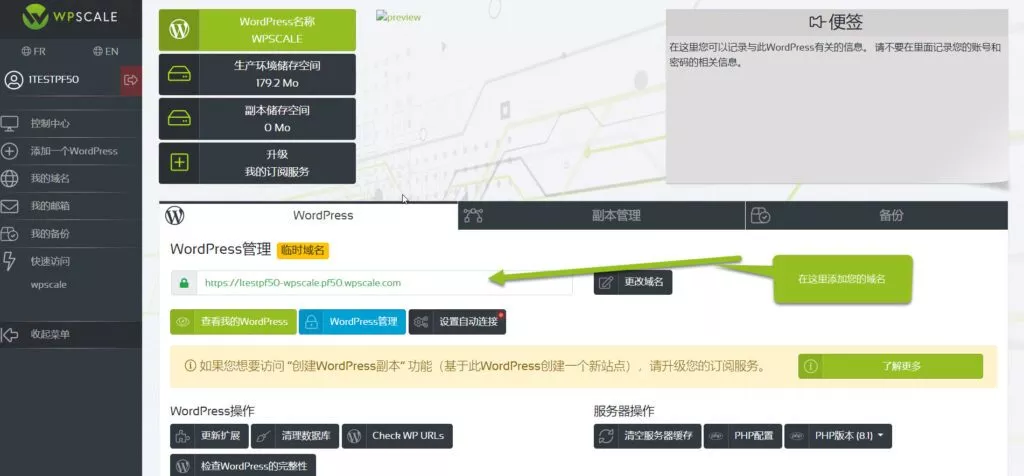Click the drive icon on 生产环境储存空间 card
Screen dimensions: 1024x476
pyautogui.click(x=179, y=74)
